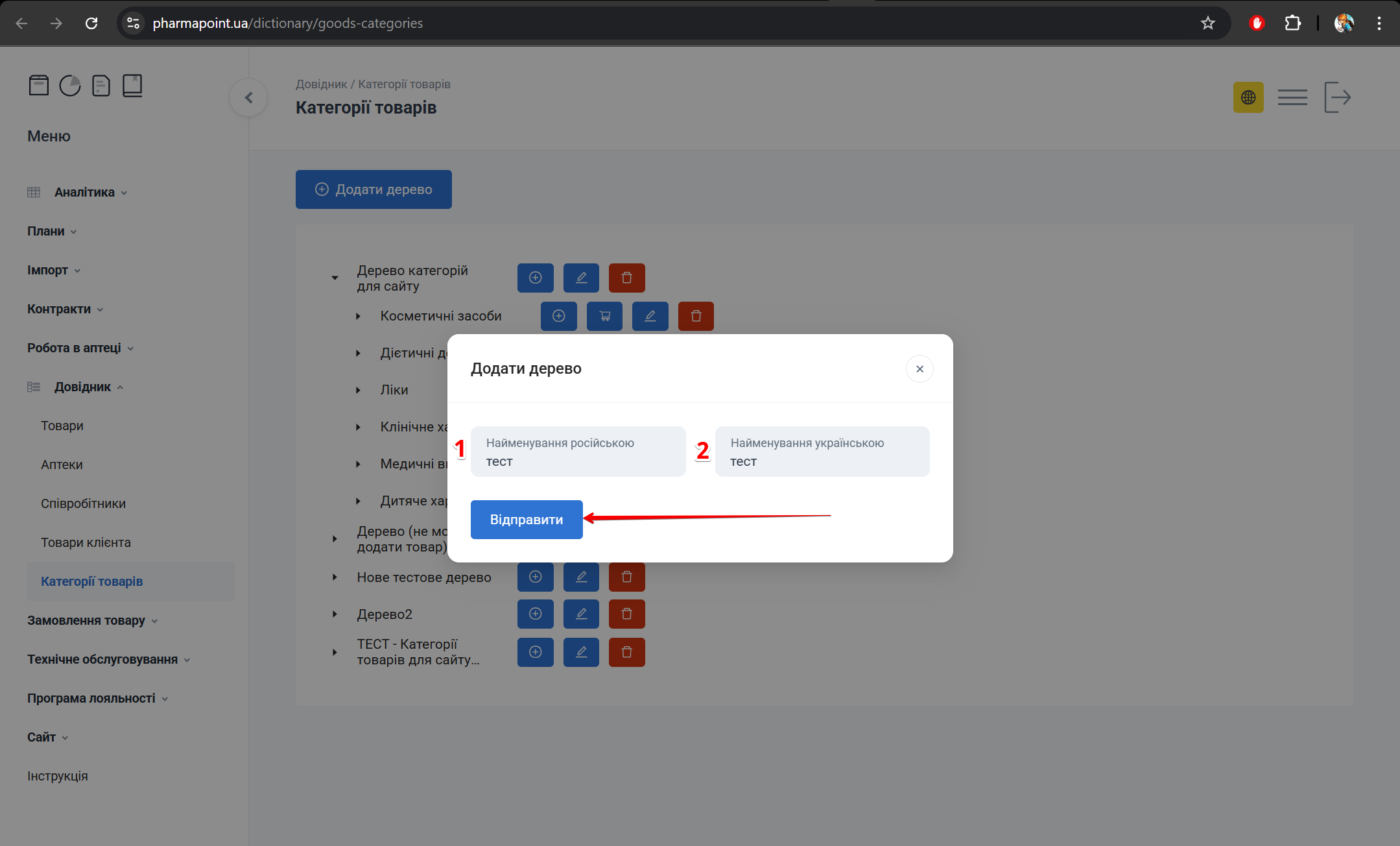The image size is (1400, 846).
Task: Delete the Дерево2 tree with trash icon
Action: point(626,614)
